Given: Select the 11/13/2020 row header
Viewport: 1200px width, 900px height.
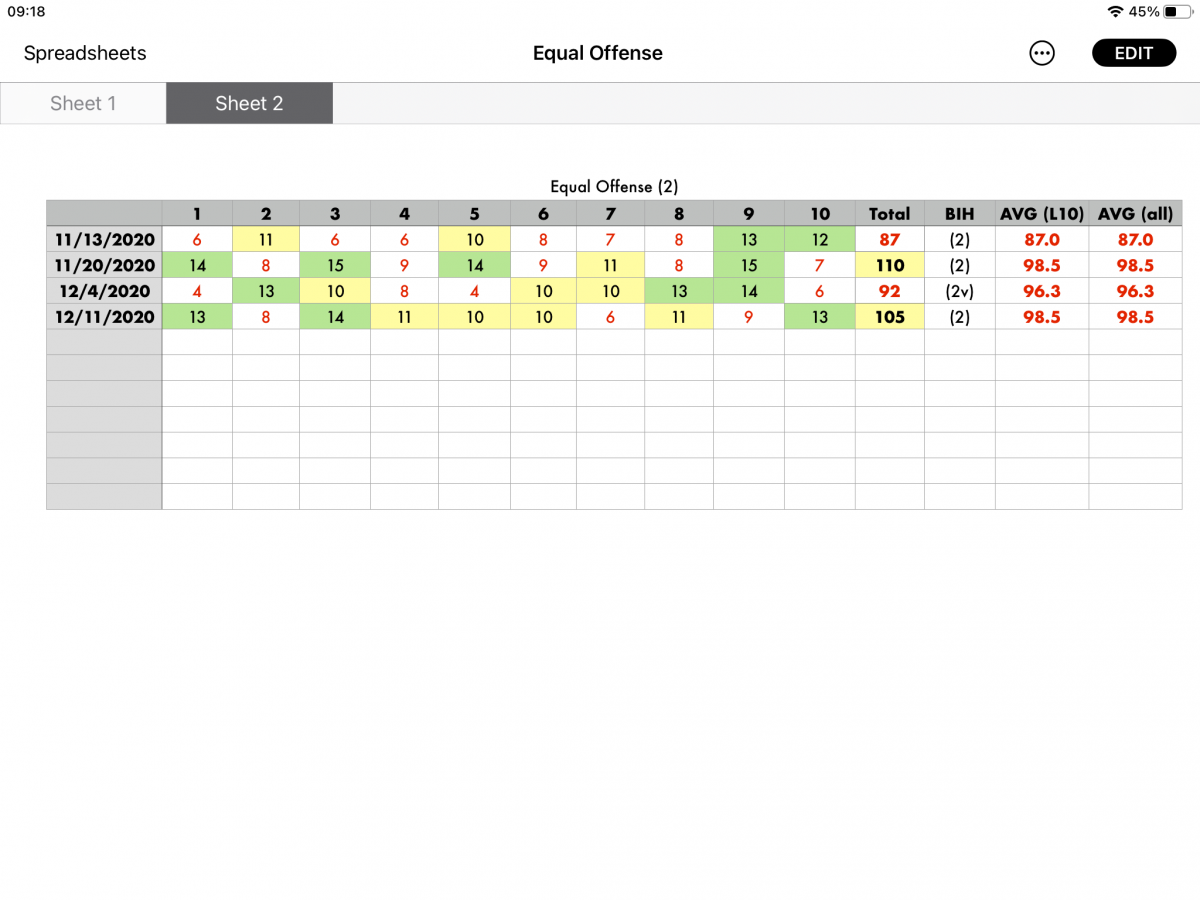Looking at the screenshot, I should [x=104, y=240].
